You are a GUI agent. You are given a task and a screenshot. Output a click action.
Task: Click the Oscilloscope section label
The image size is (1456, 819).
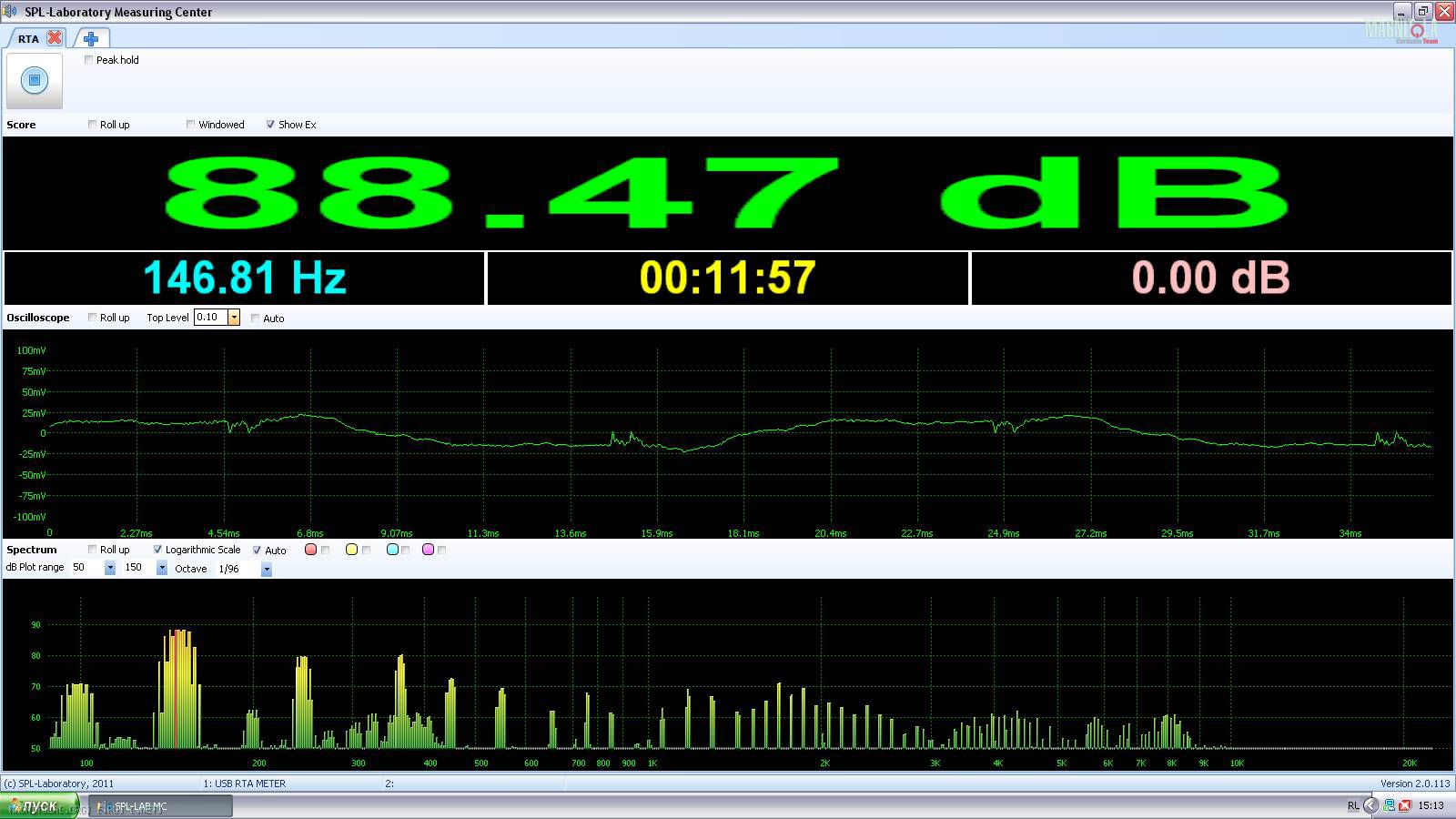pyautogui.click(x=38, y=318)
